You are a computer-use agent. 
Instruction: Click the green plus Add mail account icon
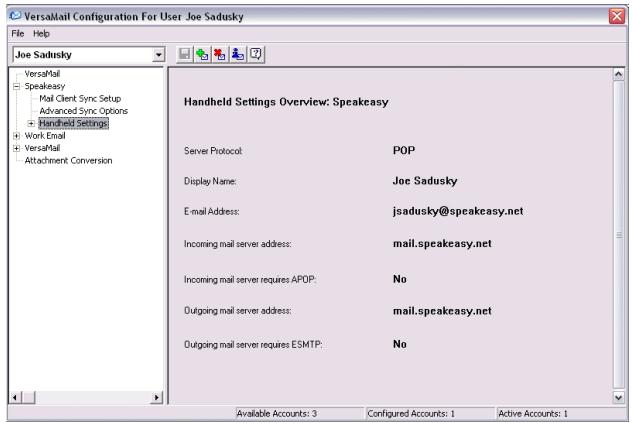202,54
